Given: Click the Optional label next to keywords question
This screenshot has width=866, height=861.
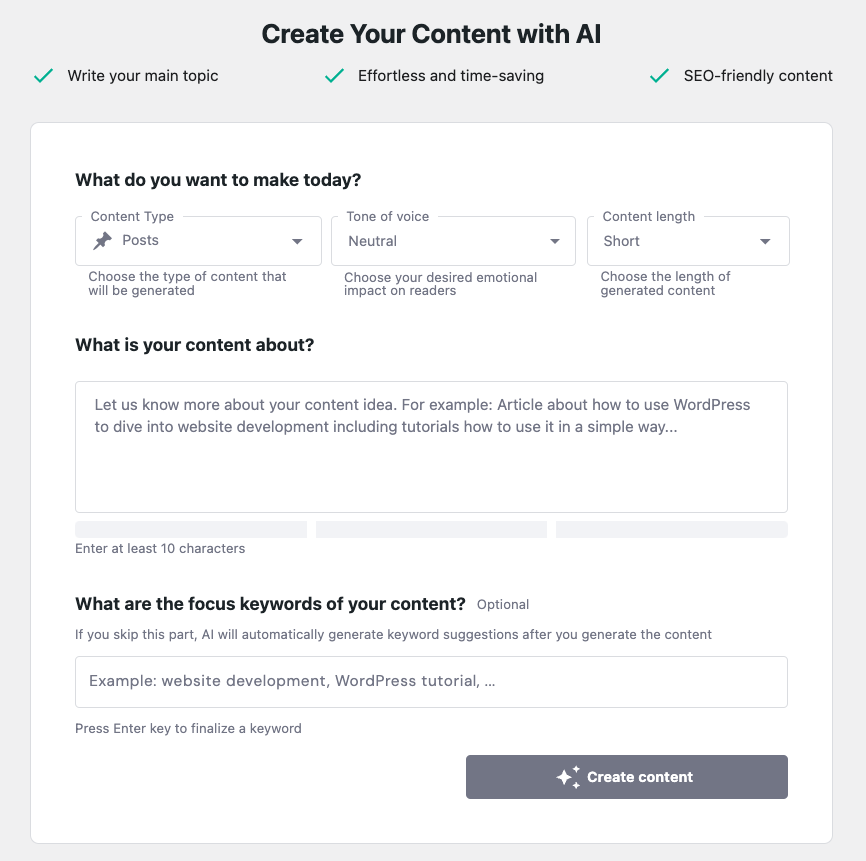Looking at the screenshot, I should [x=503, y=604].
